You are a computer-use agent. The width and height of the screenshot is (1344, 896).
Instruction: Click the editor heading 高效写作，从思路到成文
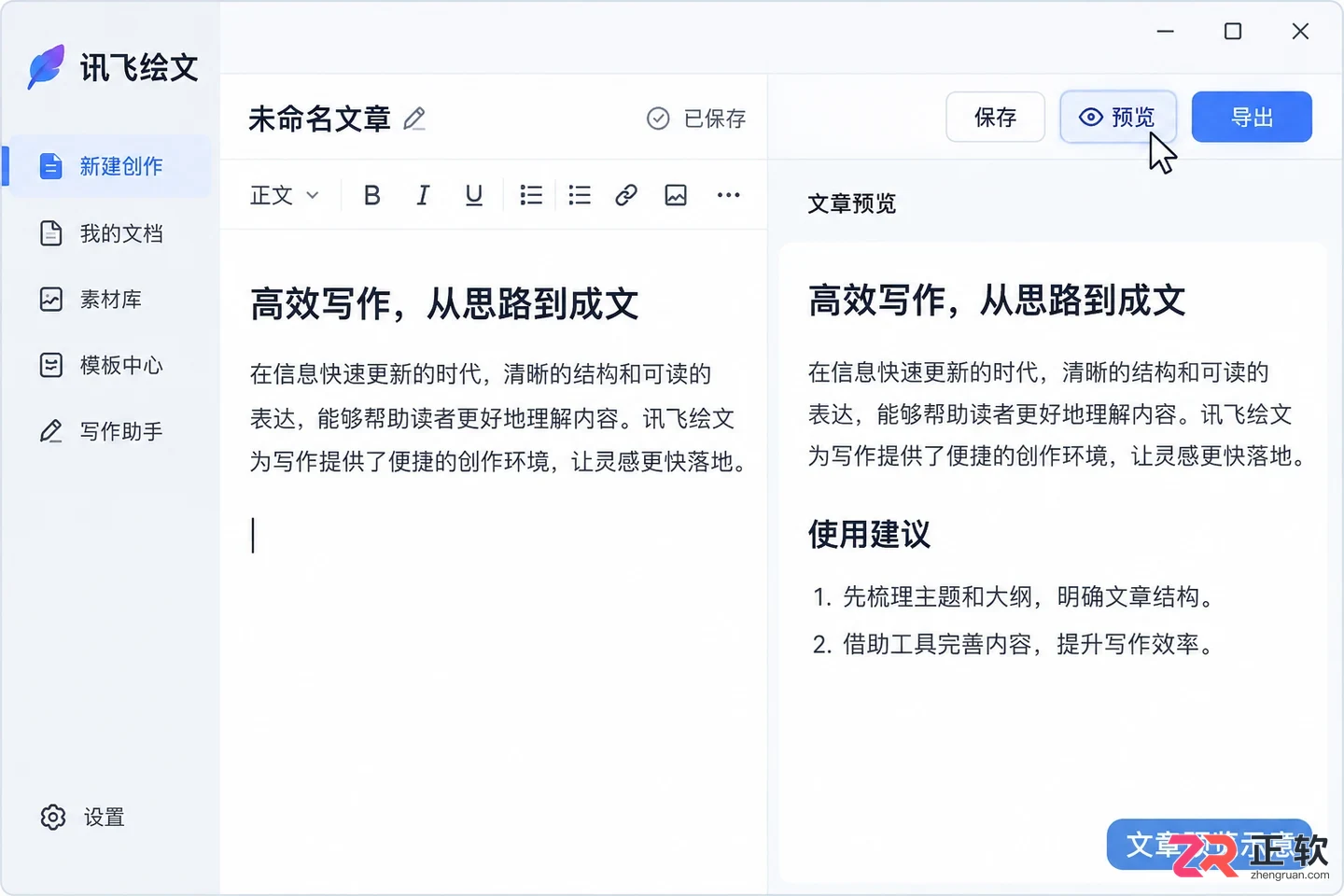click(x=444, y=304)
